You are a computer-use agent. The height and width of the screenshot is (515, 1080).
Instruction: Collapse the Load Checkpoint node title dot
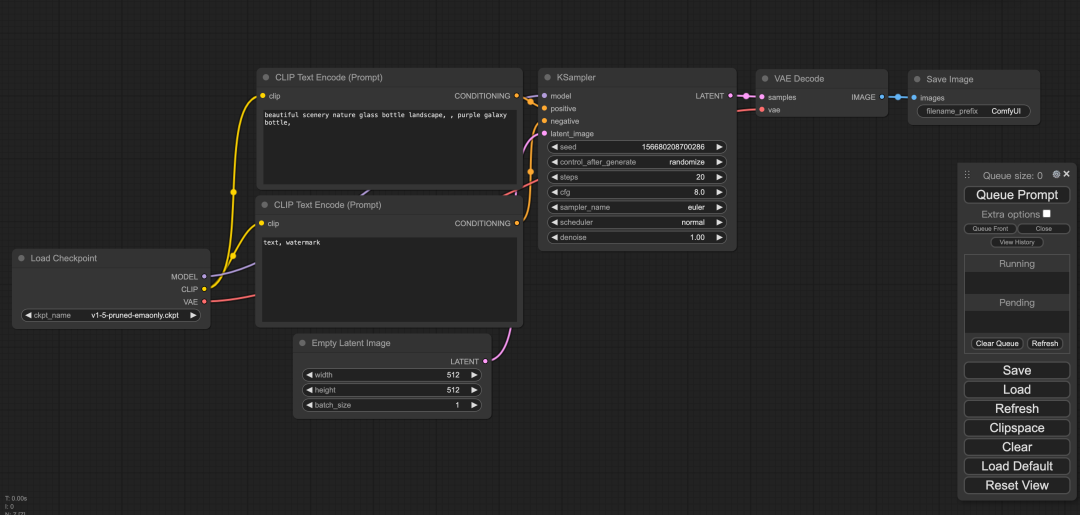pos(21,258)
